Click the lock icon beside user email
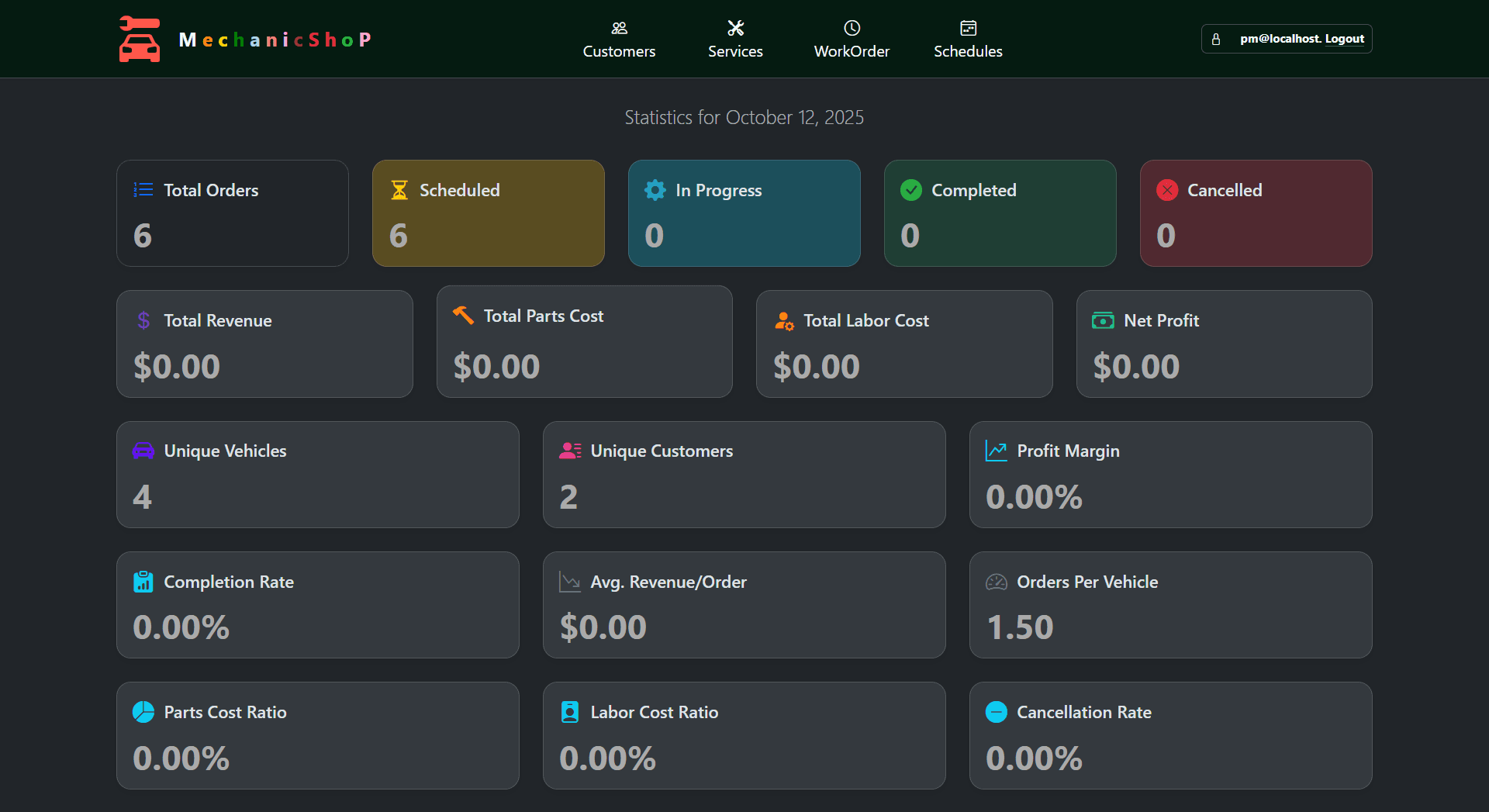The image size is (1489, 812). pyautogui.click(x=1216, y=39)
